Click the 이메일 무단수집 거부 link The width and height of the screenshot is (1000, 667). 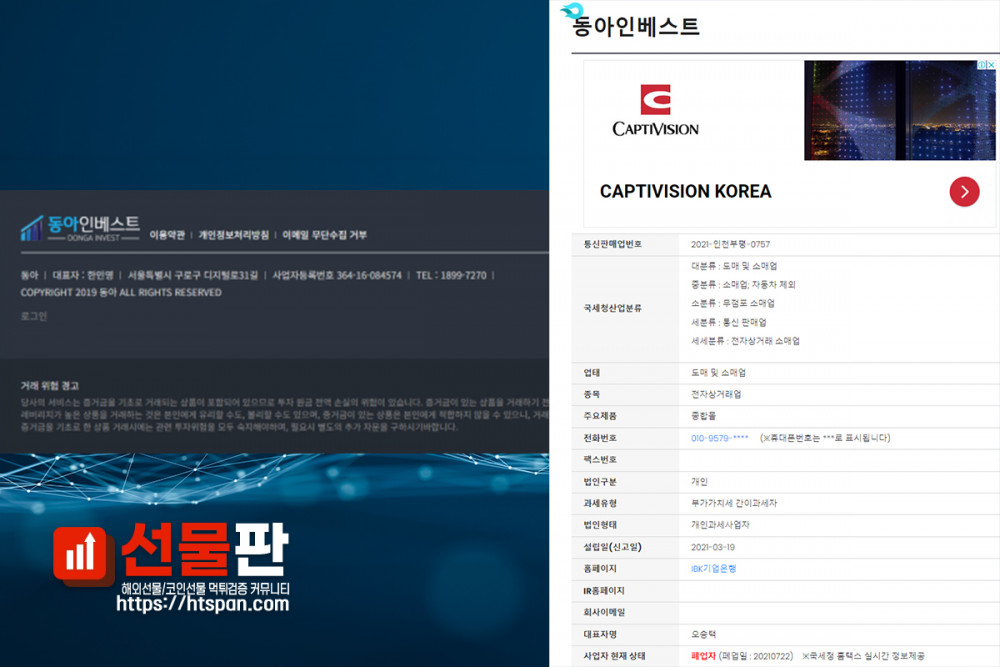(324, 235)
